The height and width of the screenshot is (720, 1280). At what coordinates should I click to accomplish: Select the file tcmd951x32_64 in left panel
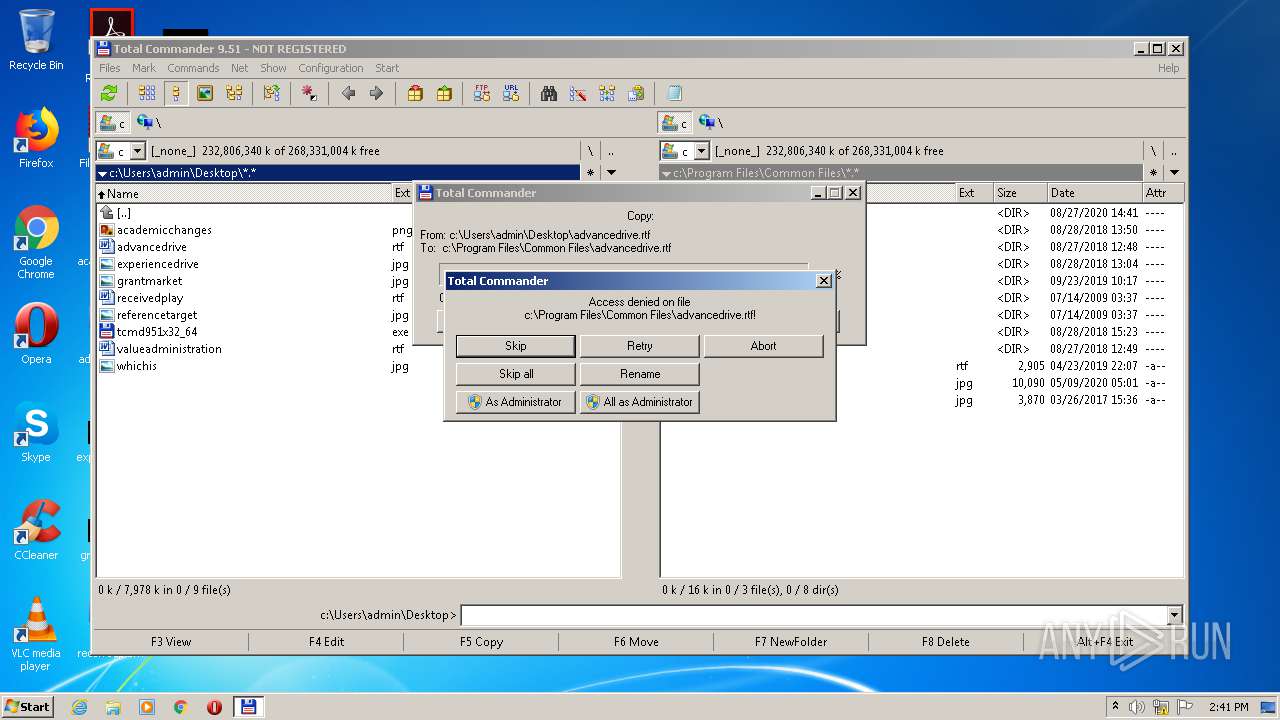(157, 332)
